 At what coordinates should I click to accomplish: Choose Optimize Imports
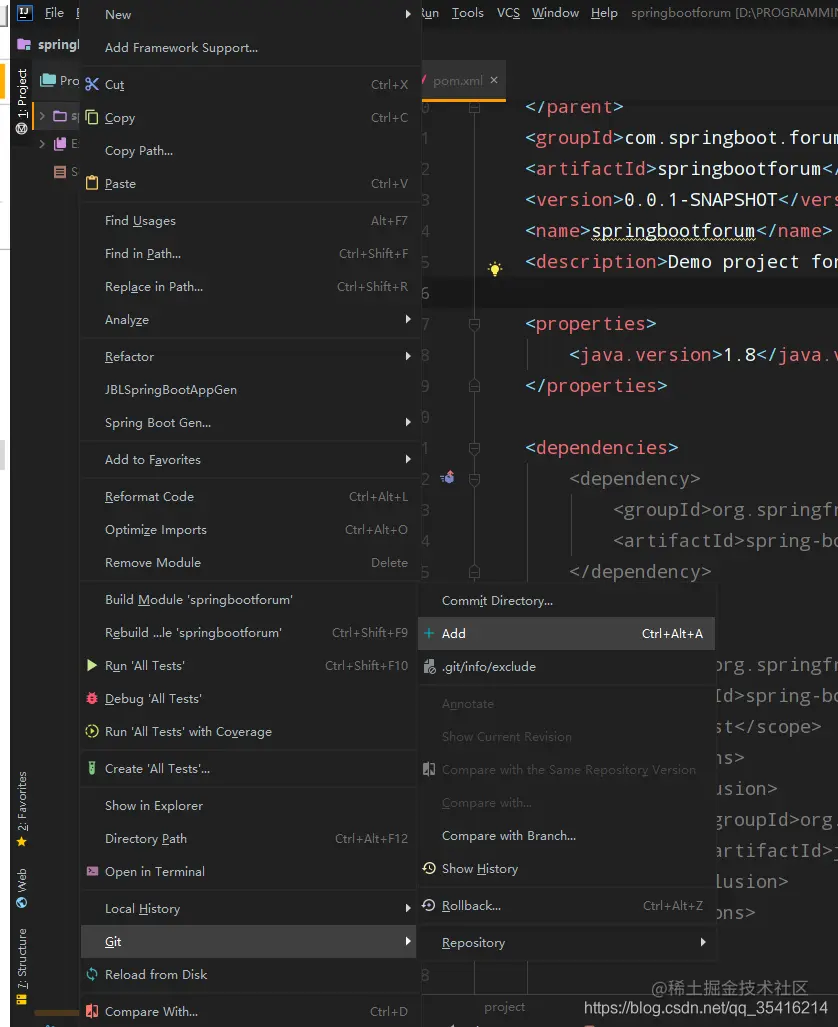pyautogui.click(x=248, y=529)
